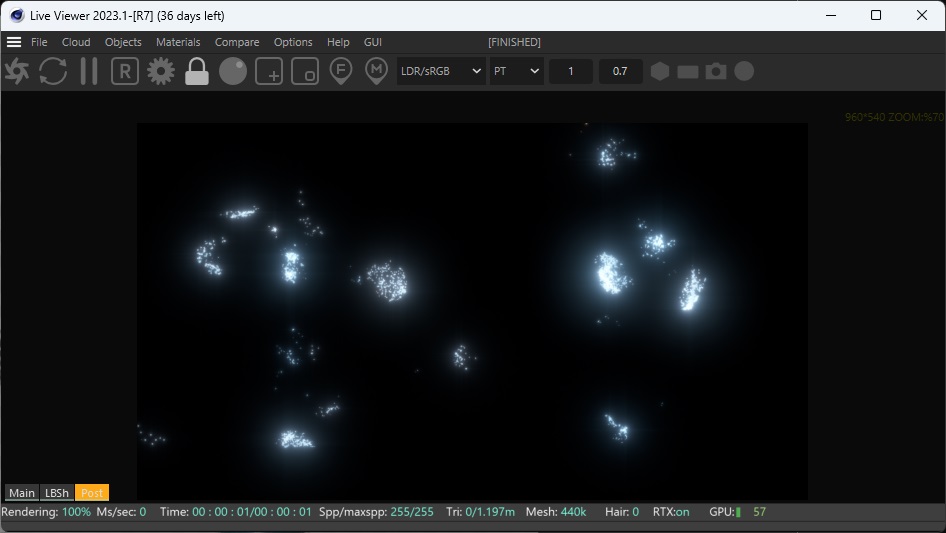Switch to the Post tab

pyautogui.click(x=92, y=493)
